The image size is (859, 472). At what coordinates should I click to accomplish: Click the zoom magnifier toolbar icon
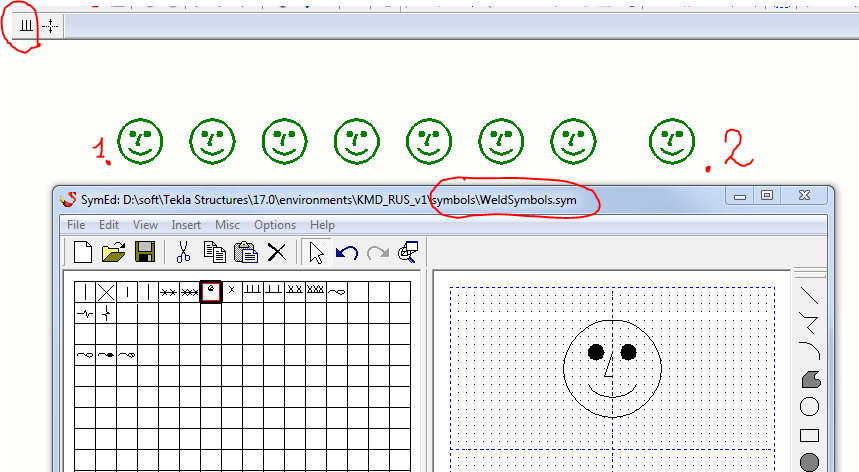tap(408, 252)
